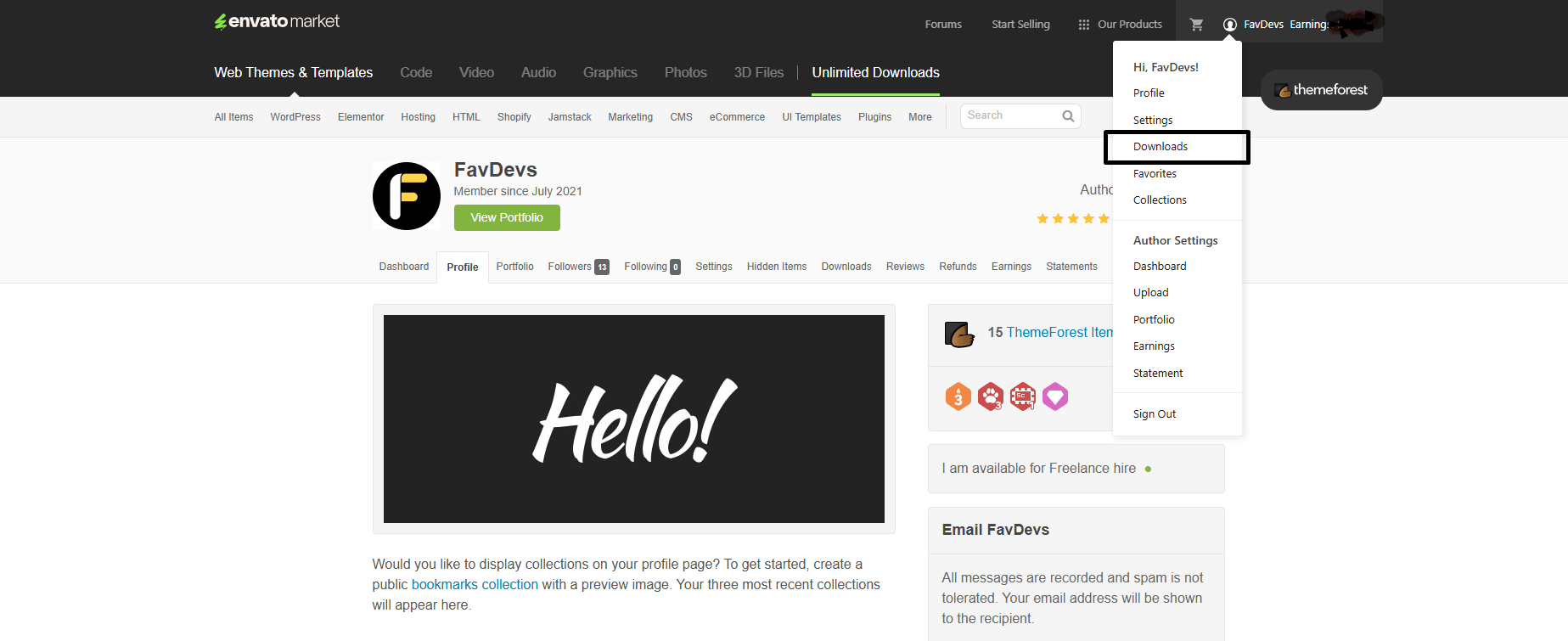The width and height of the screenshot is (1568, 641).
Task: Switch to the Following tab
Action: point(652,267)
